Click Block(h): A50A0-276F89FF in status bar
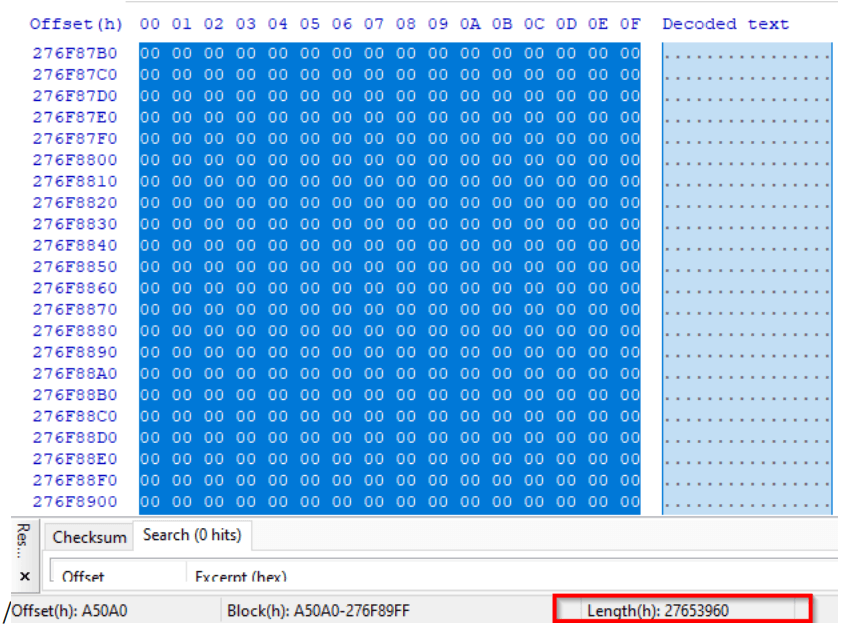This screenshot has width=841, height=626. [318, 611]
